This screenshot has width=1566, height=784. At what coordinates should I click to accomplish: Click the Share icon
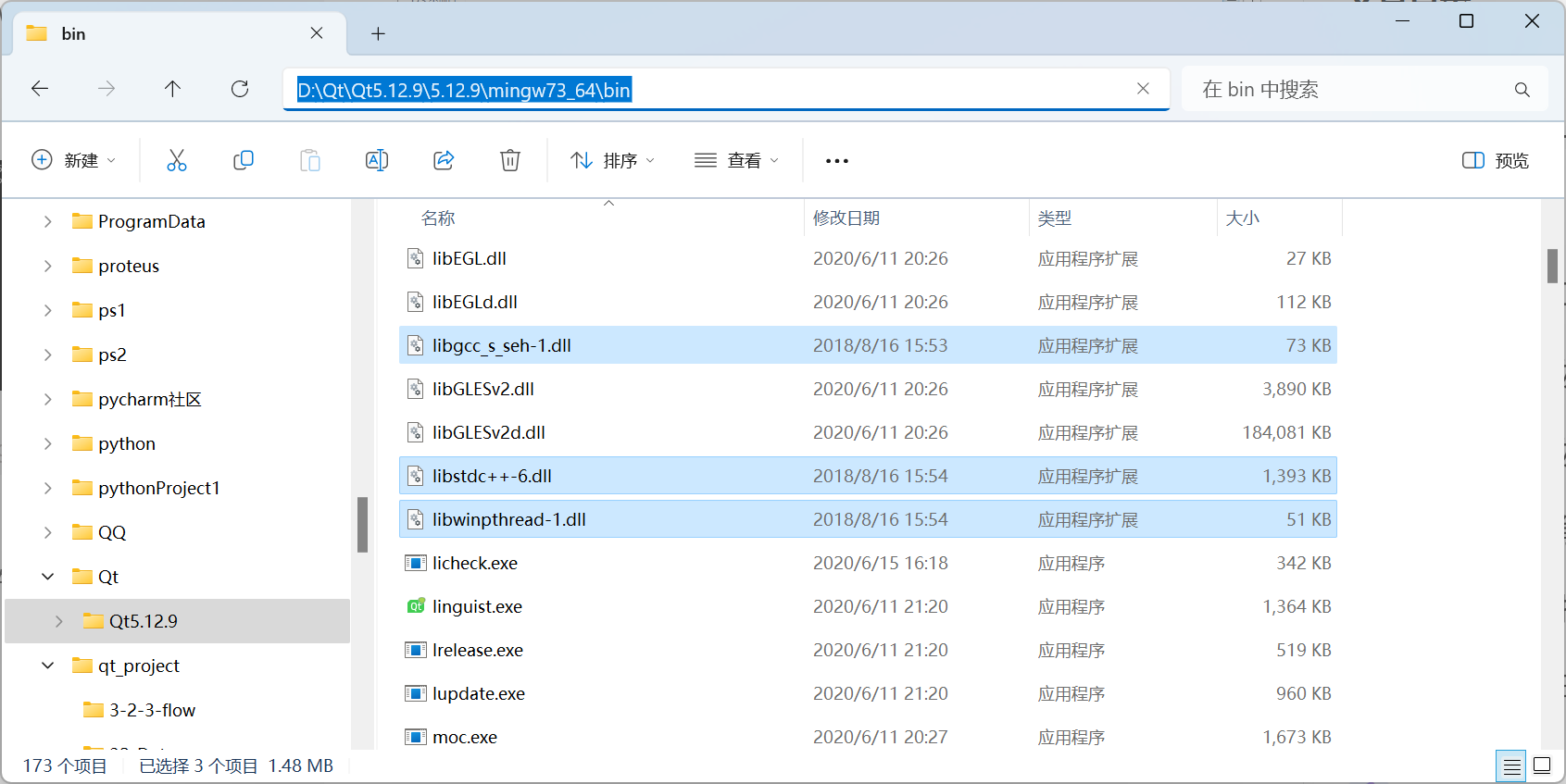(x=444, y=160)
